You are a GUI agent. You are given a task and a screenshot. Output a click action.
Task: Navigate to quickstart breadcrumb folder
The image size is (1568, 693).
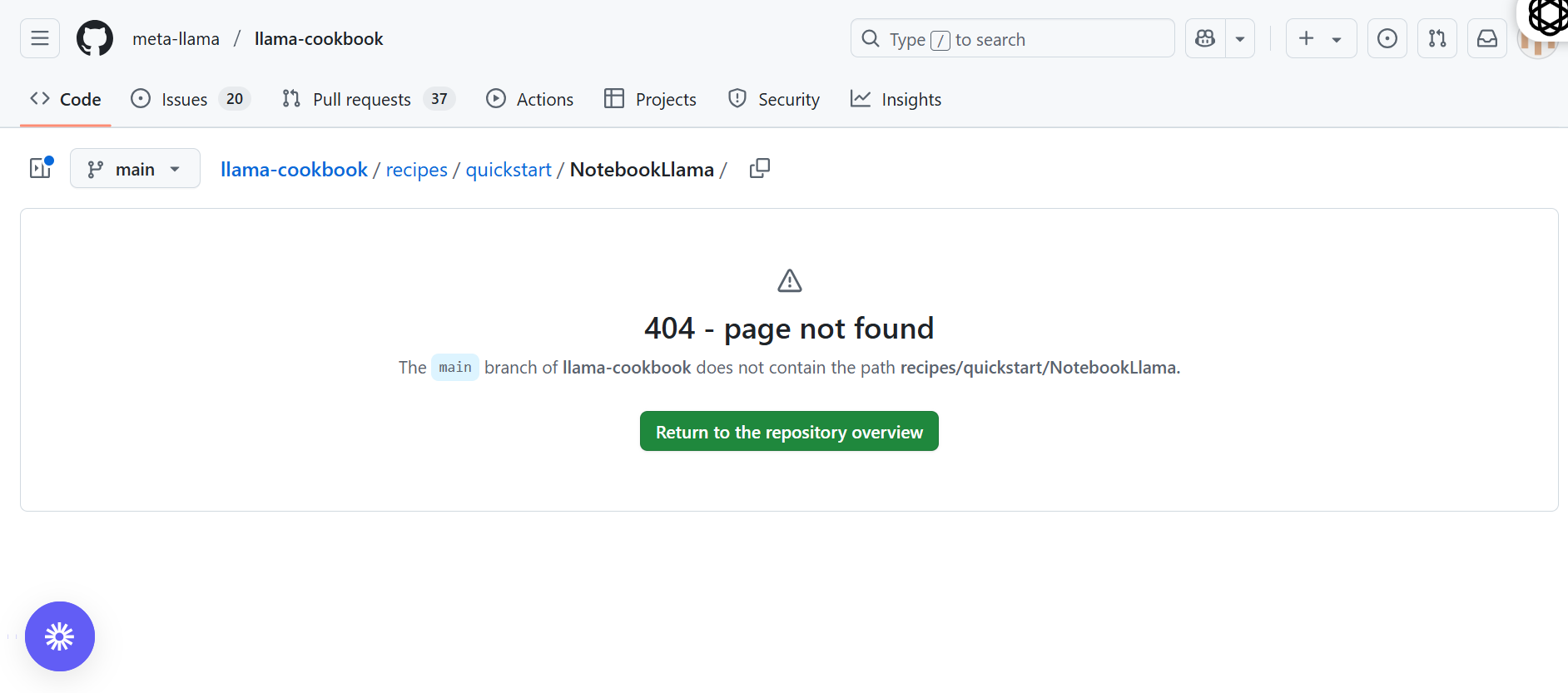509,169
